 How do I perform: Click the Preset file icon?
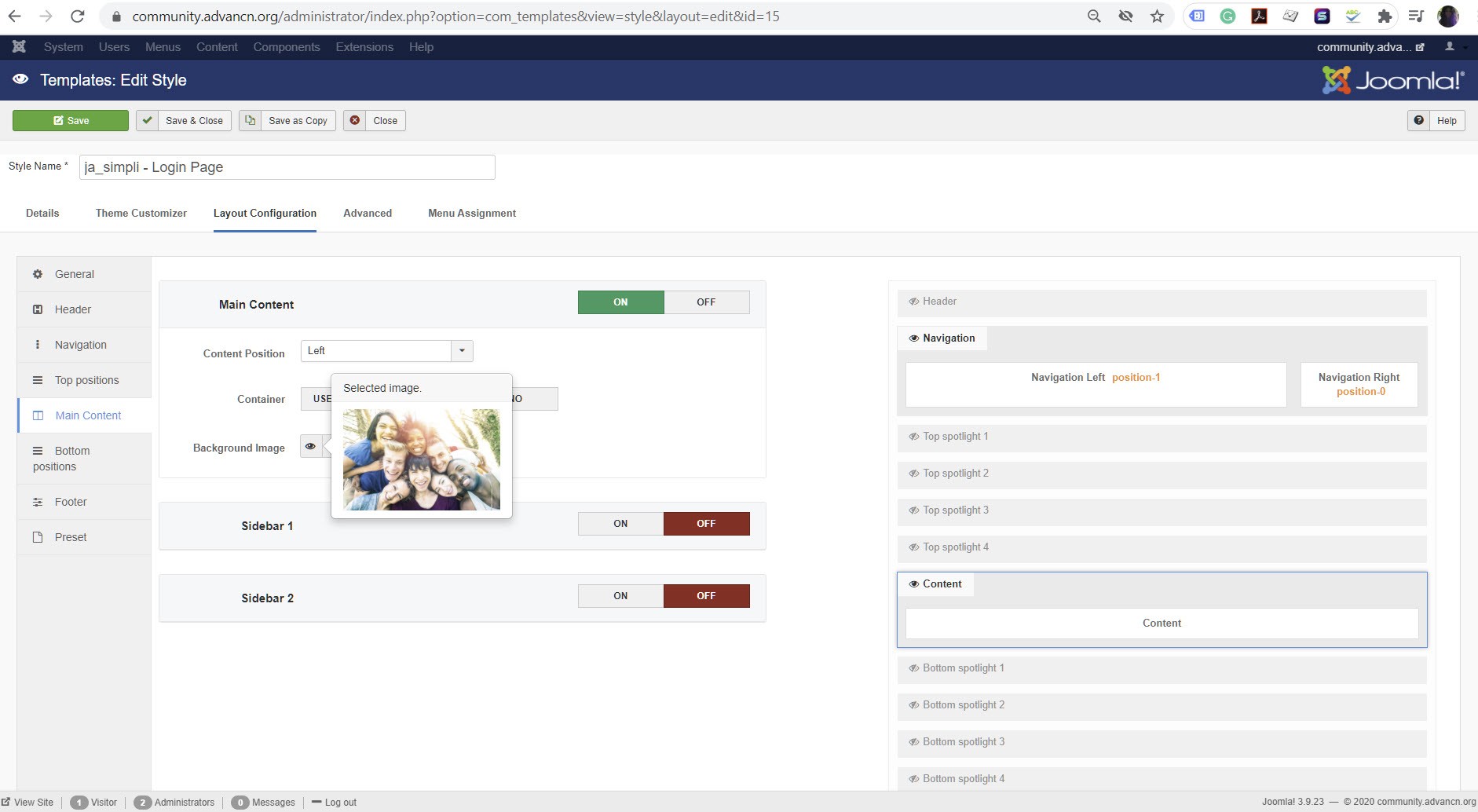[38, 537]
